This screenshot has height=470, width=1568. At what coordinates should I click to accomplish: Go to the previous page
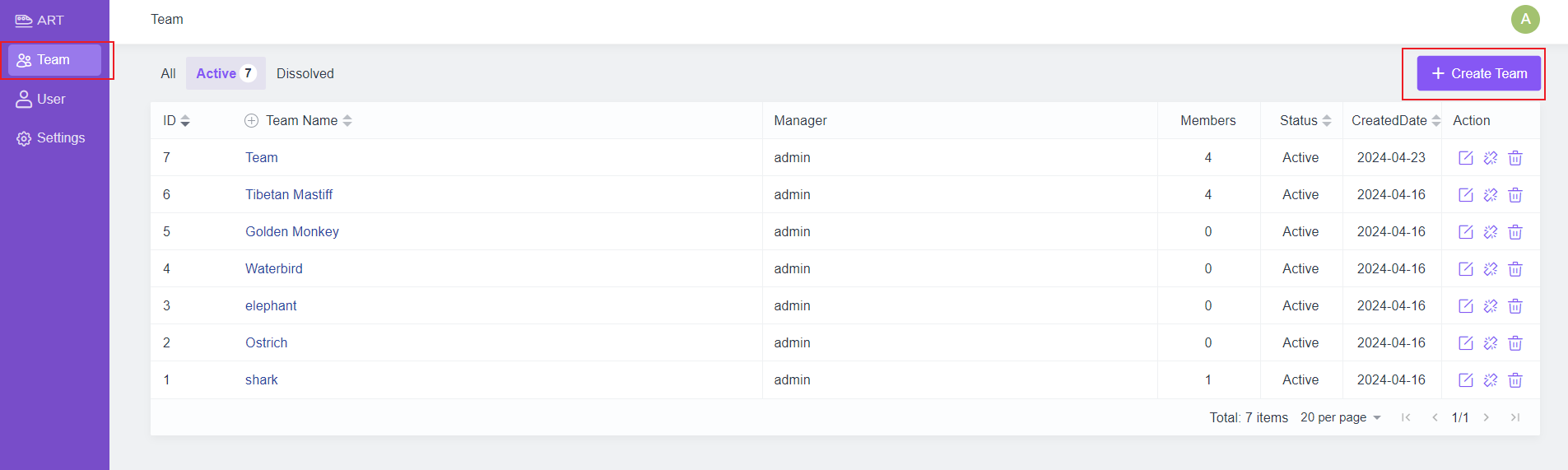click(1435, 417)
